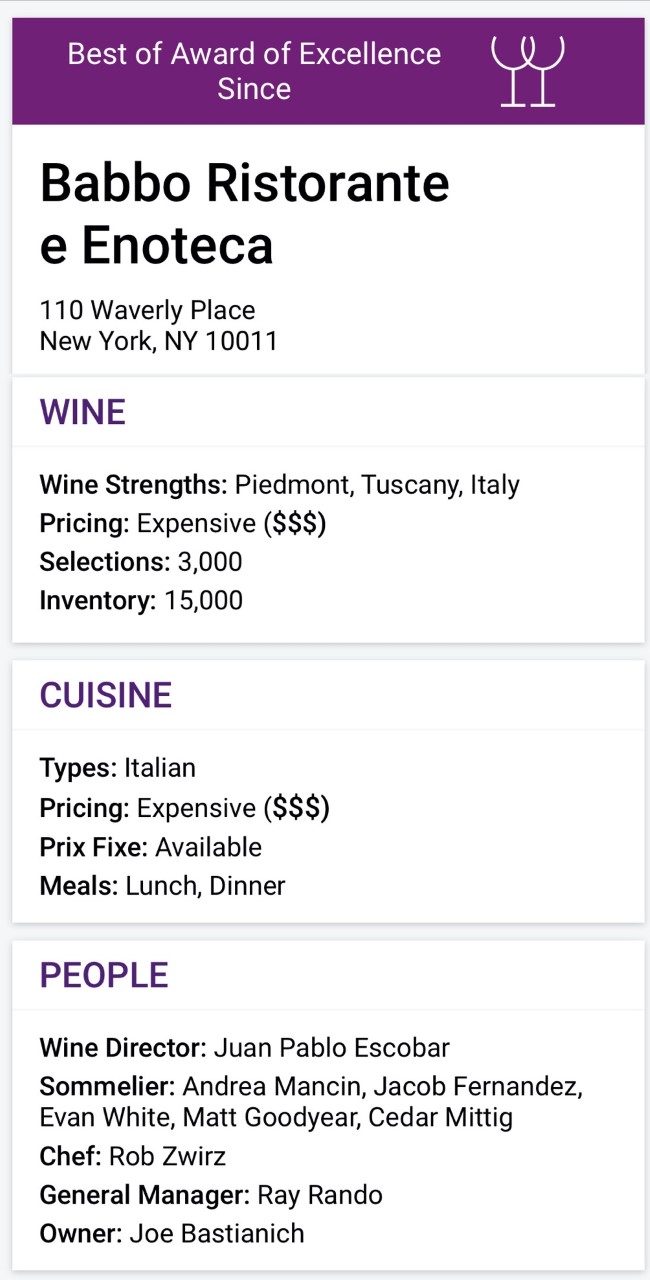This screenshot has height=1280, width=650.
Task: Tap the Wine Strengths row
Action: click(279, 486)
